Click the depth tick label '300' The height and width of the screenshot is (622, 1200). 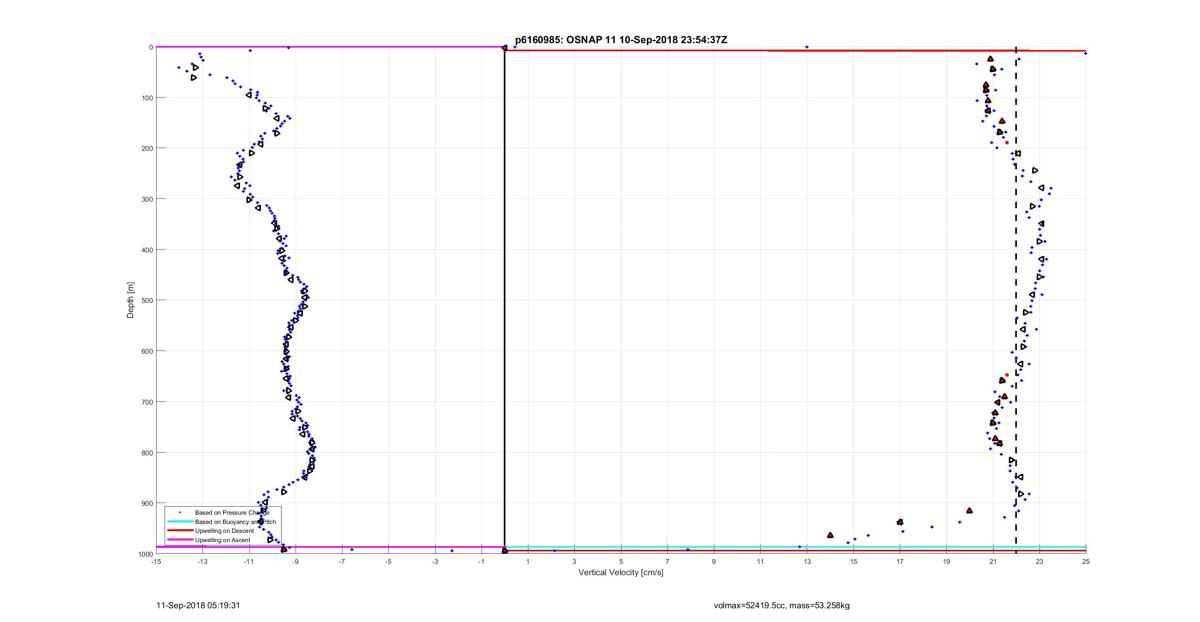[x=146, y=199]
